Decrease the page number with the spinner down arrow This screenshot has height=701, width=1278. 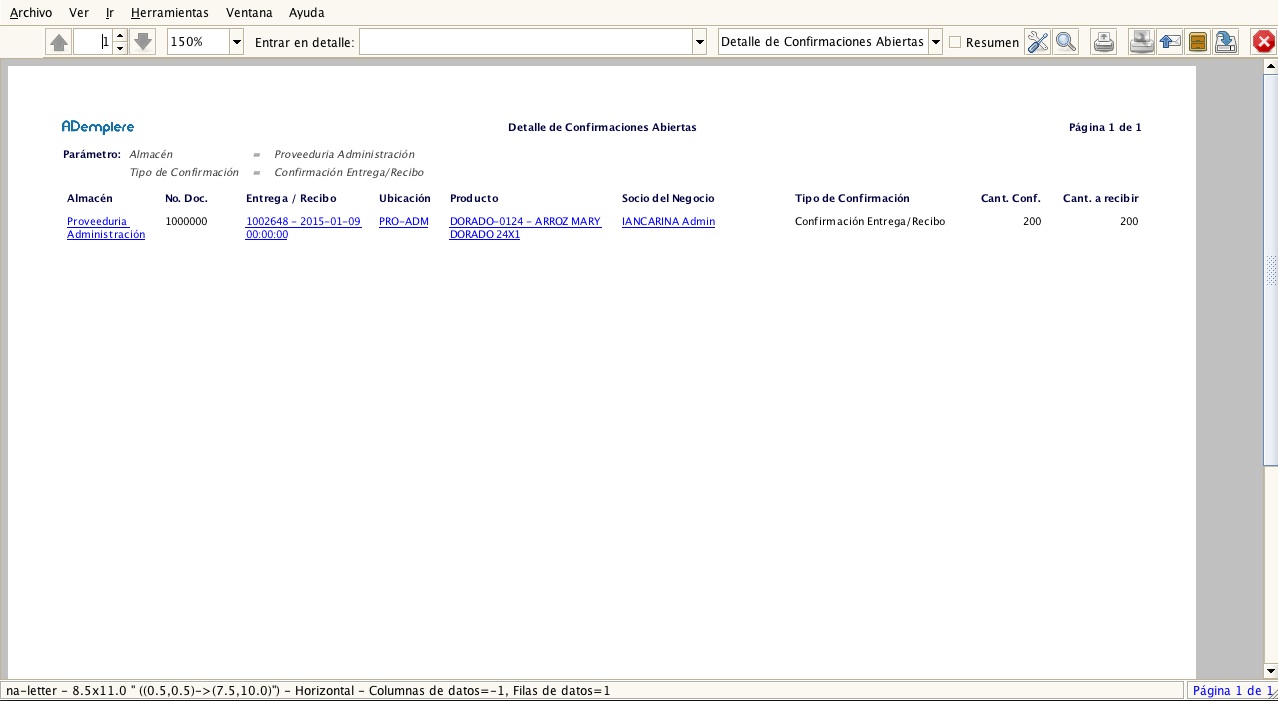pyautogui.click(x=120, y=48)
